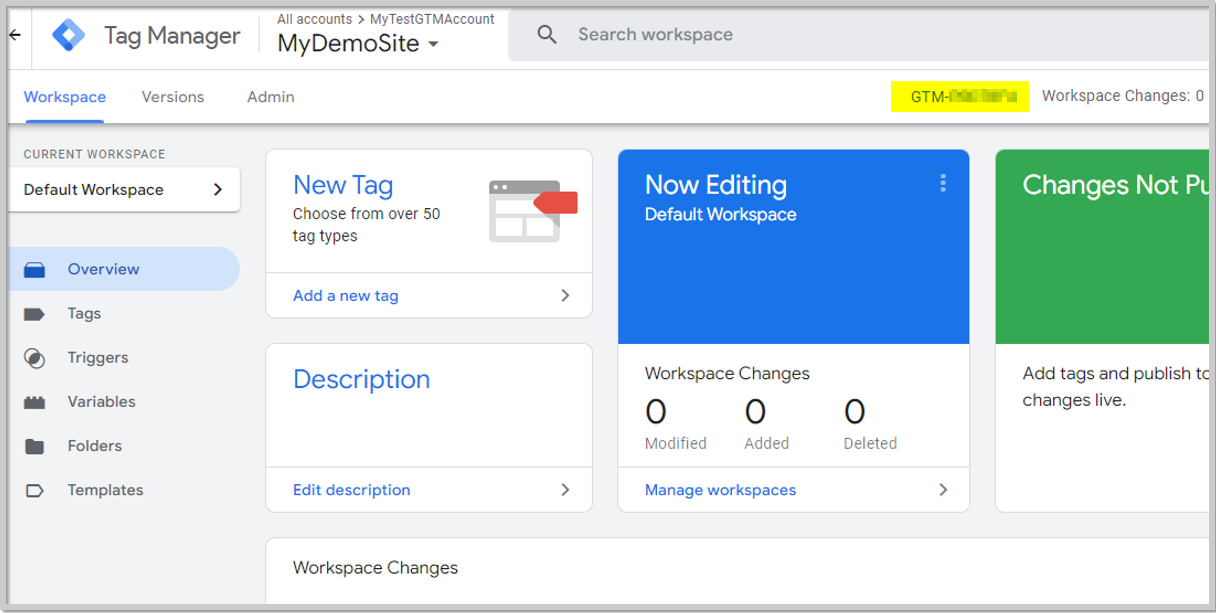This screenshot has width=1216, height=613.
Task: Click the back arrow icon
Action: [x=14, y=35]
